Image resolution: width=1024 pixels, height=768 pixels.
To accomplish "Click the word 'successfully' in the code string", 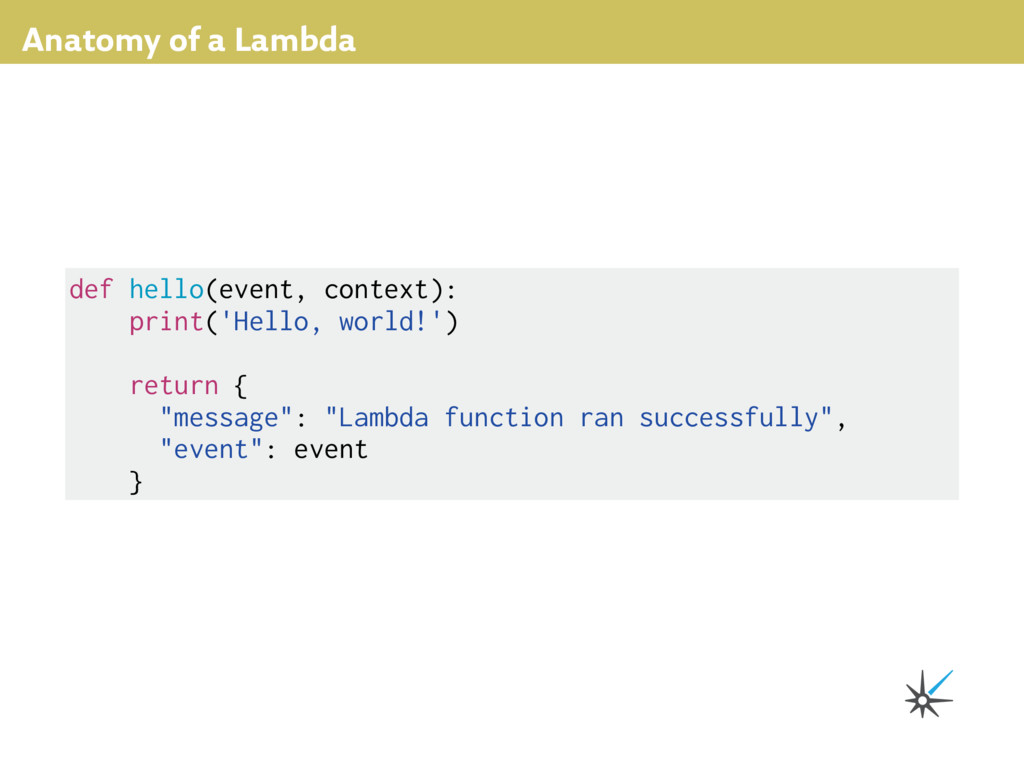I will pyautogui.click(x=729, y=417).
